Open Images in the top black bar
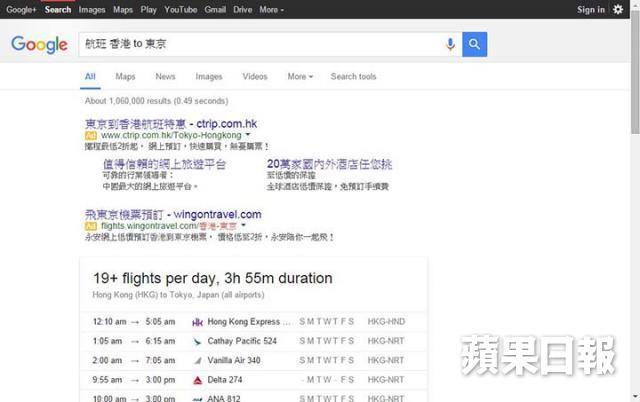The height and width of the screenshot is (402, 640). (92, 9)
